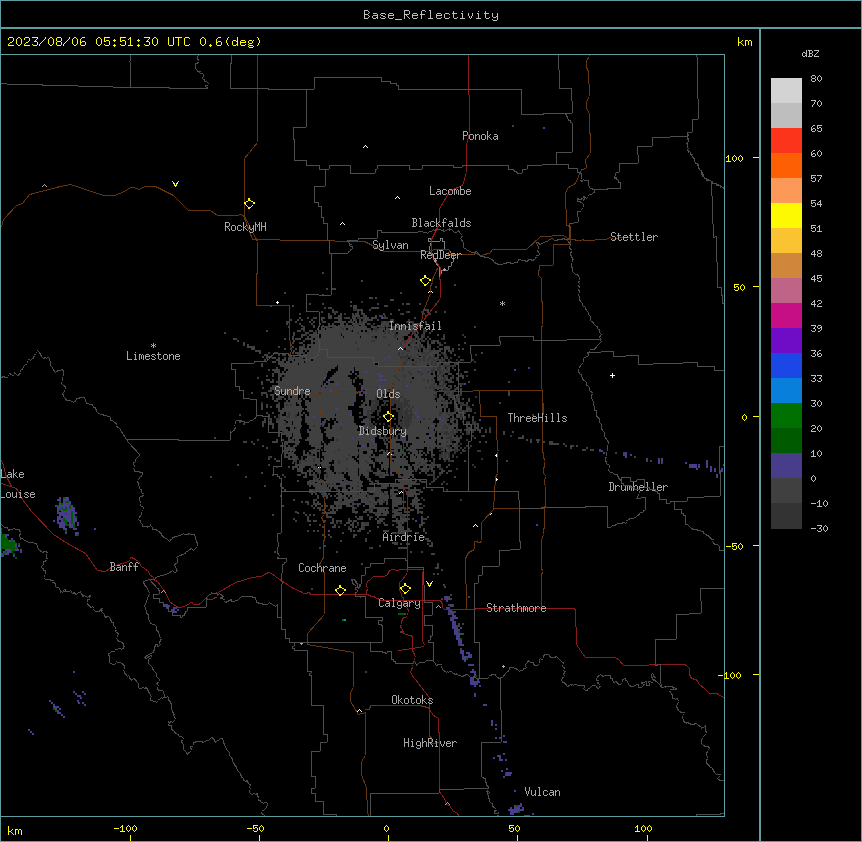Screen dimensions: 862x842
Task: Click the Sylvan label
Action: pyautogui.click(x=390, y=245)
